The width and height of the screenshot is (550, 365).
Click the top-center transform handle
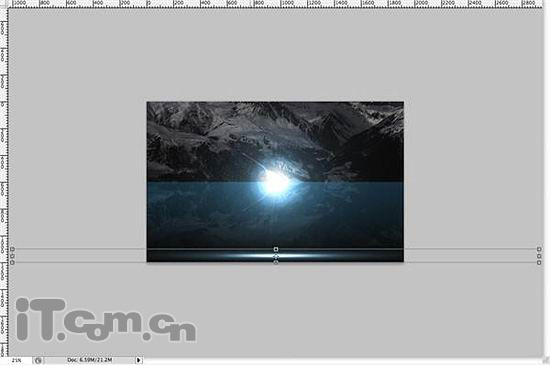tap(276, 249)
